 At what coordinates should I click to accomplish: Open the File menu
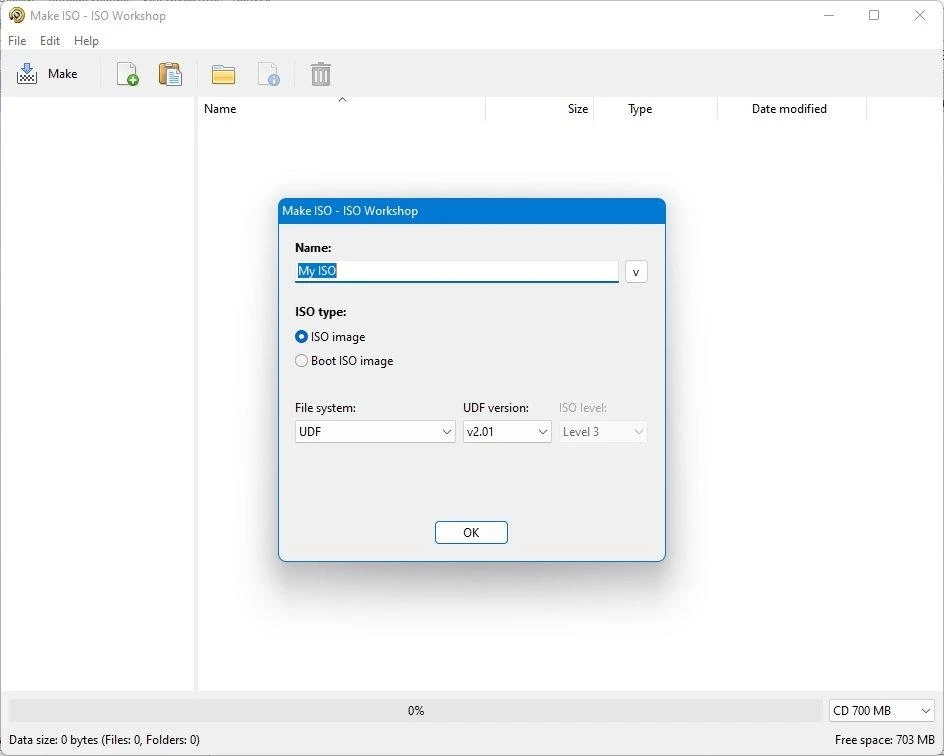click(17, 40)
